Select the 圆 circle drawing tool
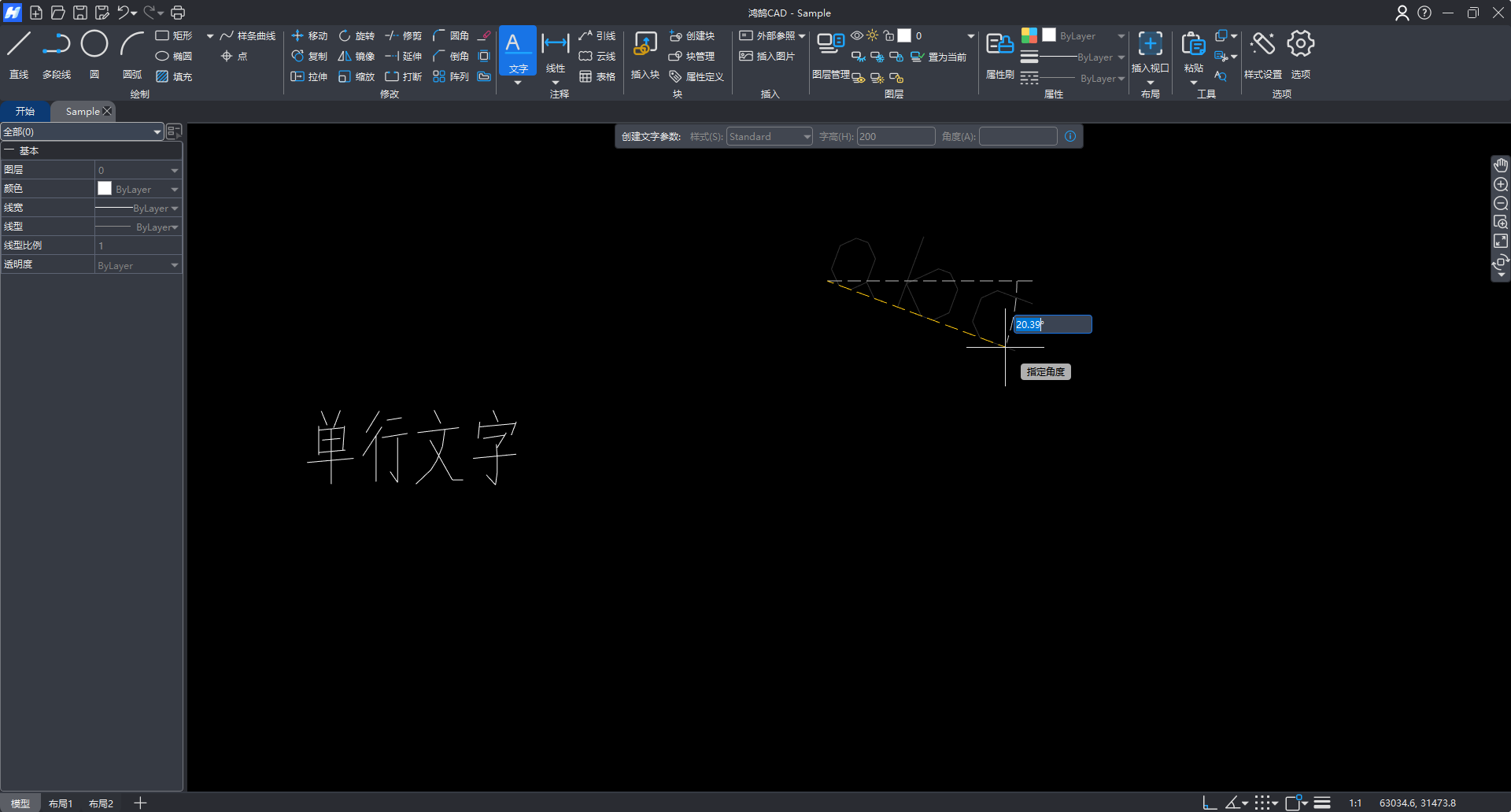Screen dimensions: 1511x812 (x=94, y=54)
